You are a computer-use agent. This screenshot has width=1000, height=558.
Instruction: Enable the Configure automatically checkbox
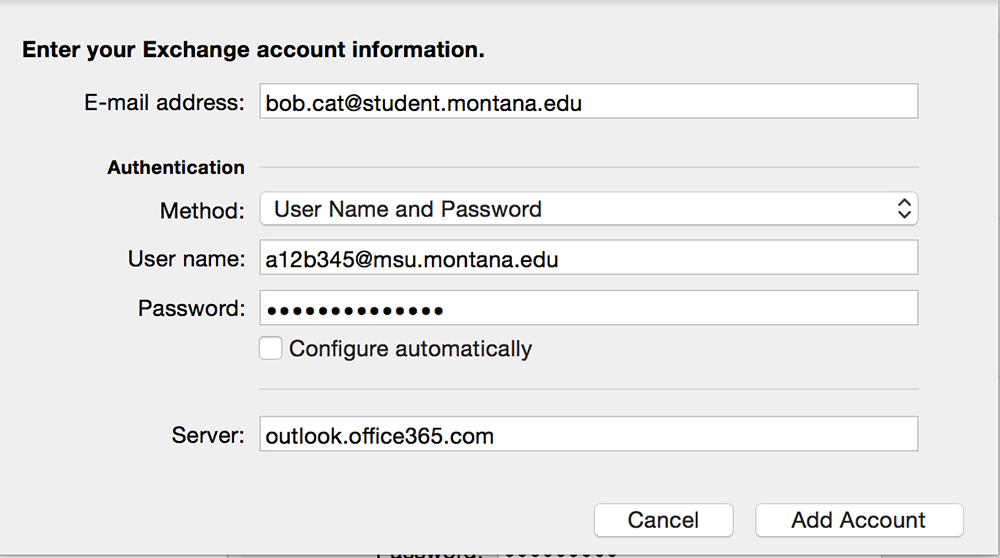tap(270, 348)
